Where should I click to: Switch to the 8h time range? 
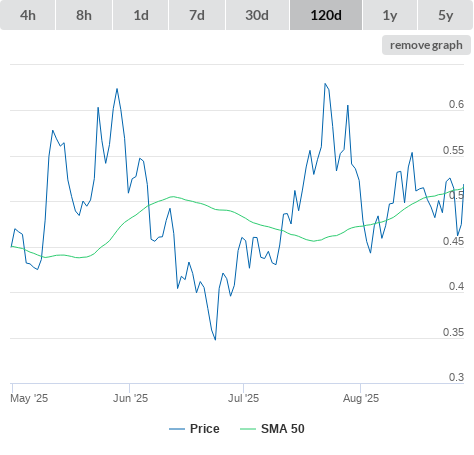pyautogui.click(x=84, y=15)
